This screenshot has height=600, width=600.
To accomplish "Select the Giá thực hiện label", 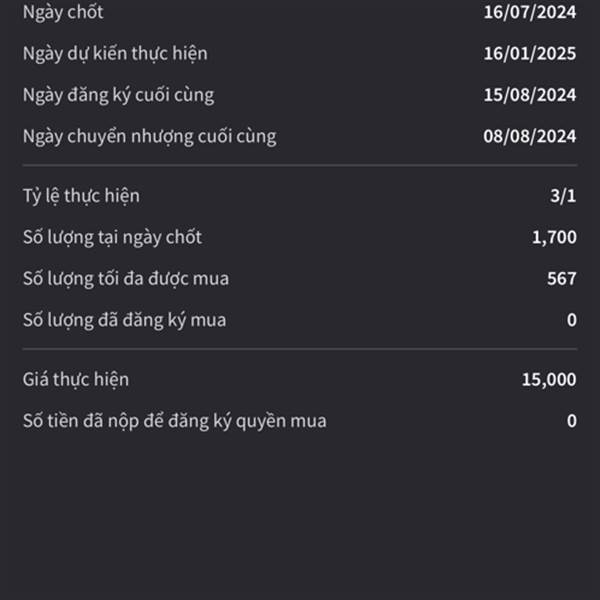I will click(x=76, y=380).
